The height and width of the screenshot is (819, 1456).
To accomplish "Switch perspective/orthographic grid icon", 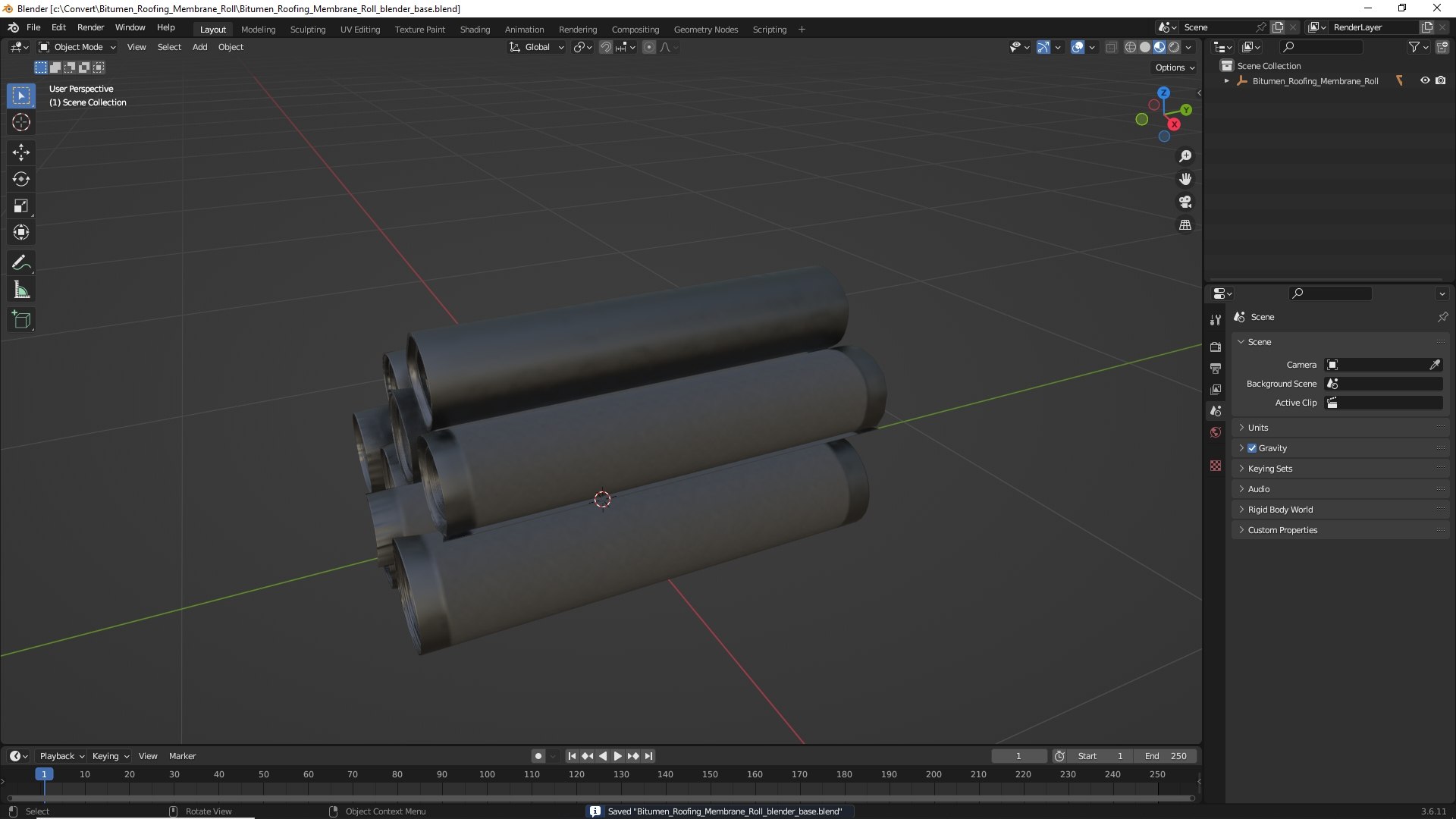I will (x=1185, y=225).
